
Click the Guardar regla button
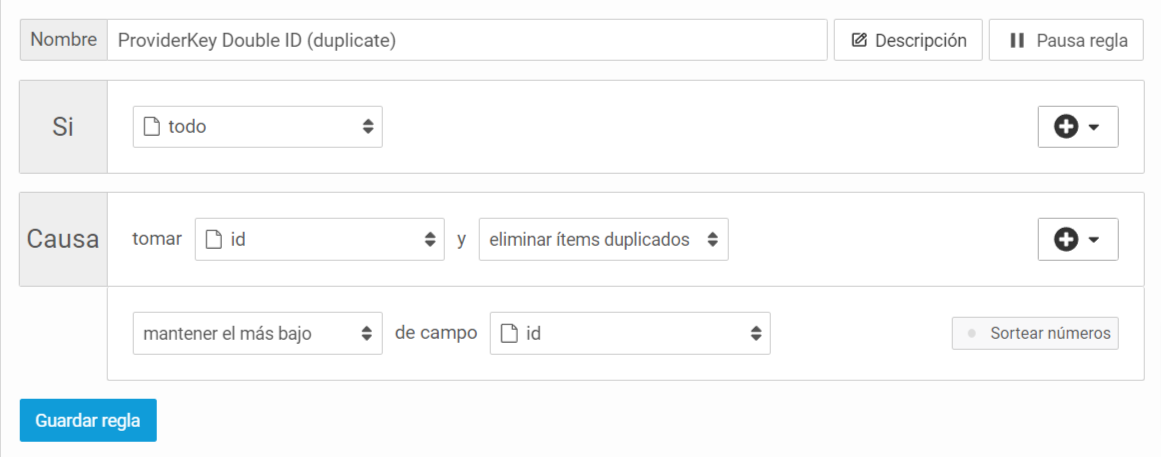coord(88,420)
